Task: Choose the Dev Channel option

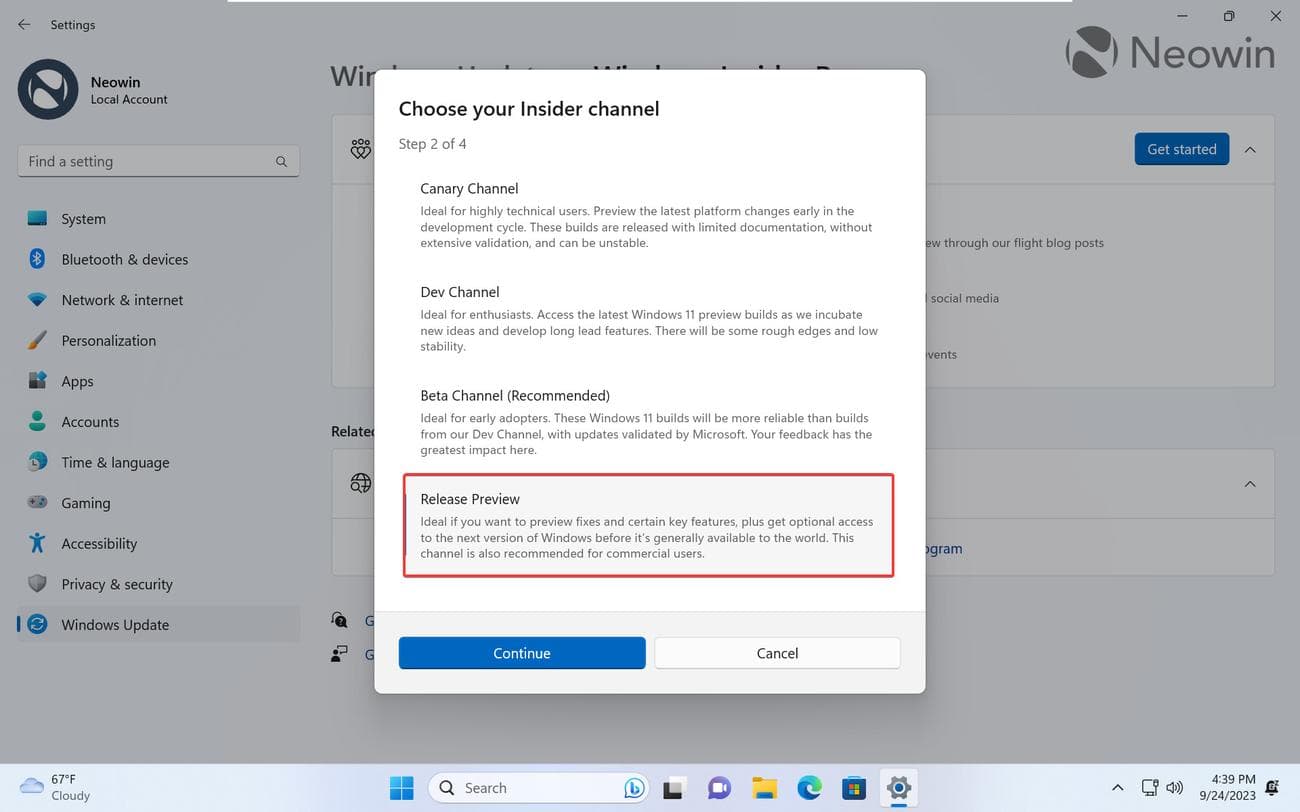Action: click(x=648, y=318)
